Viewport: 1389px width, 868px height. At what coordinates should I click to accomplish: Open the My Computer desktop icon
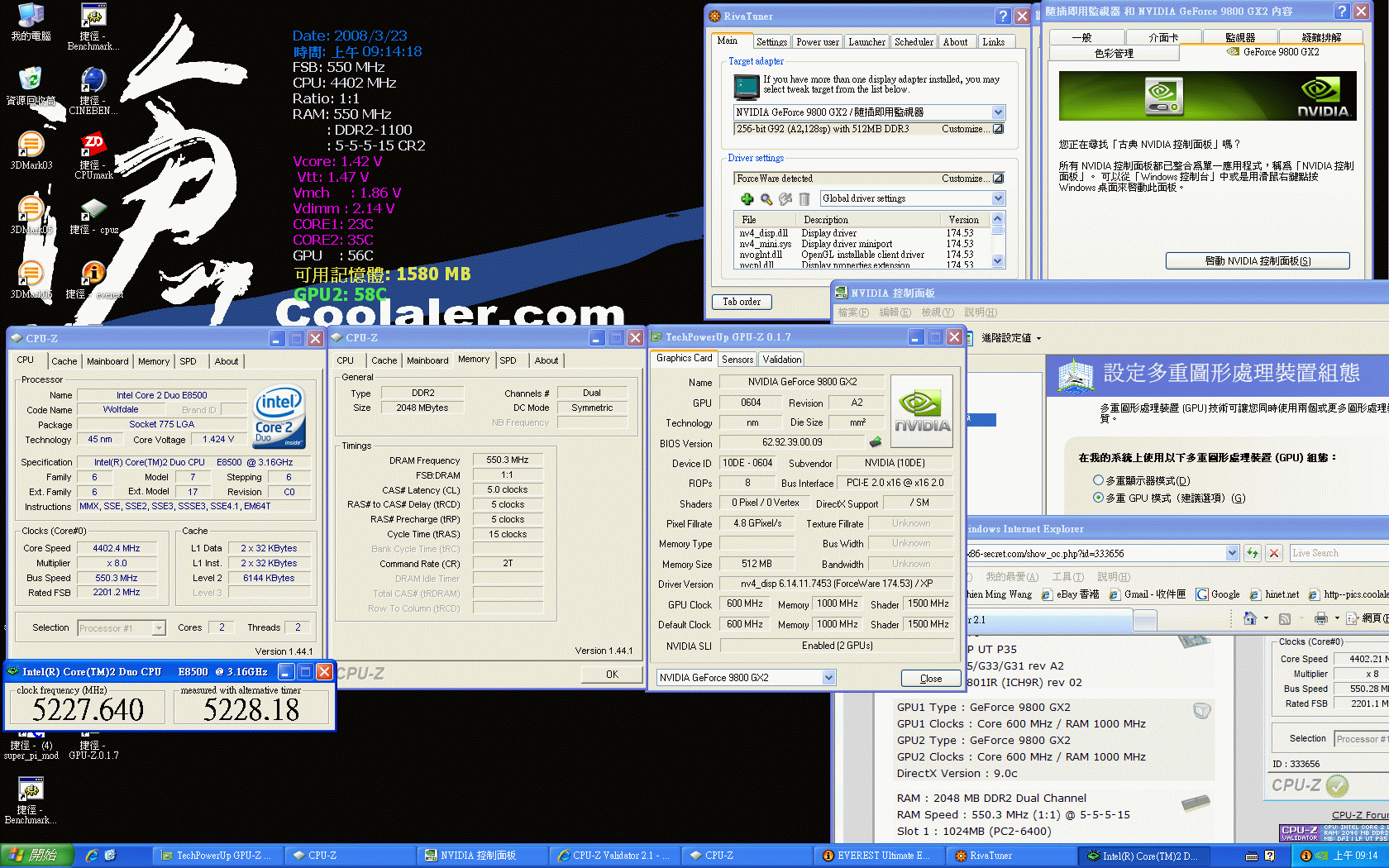31,21
